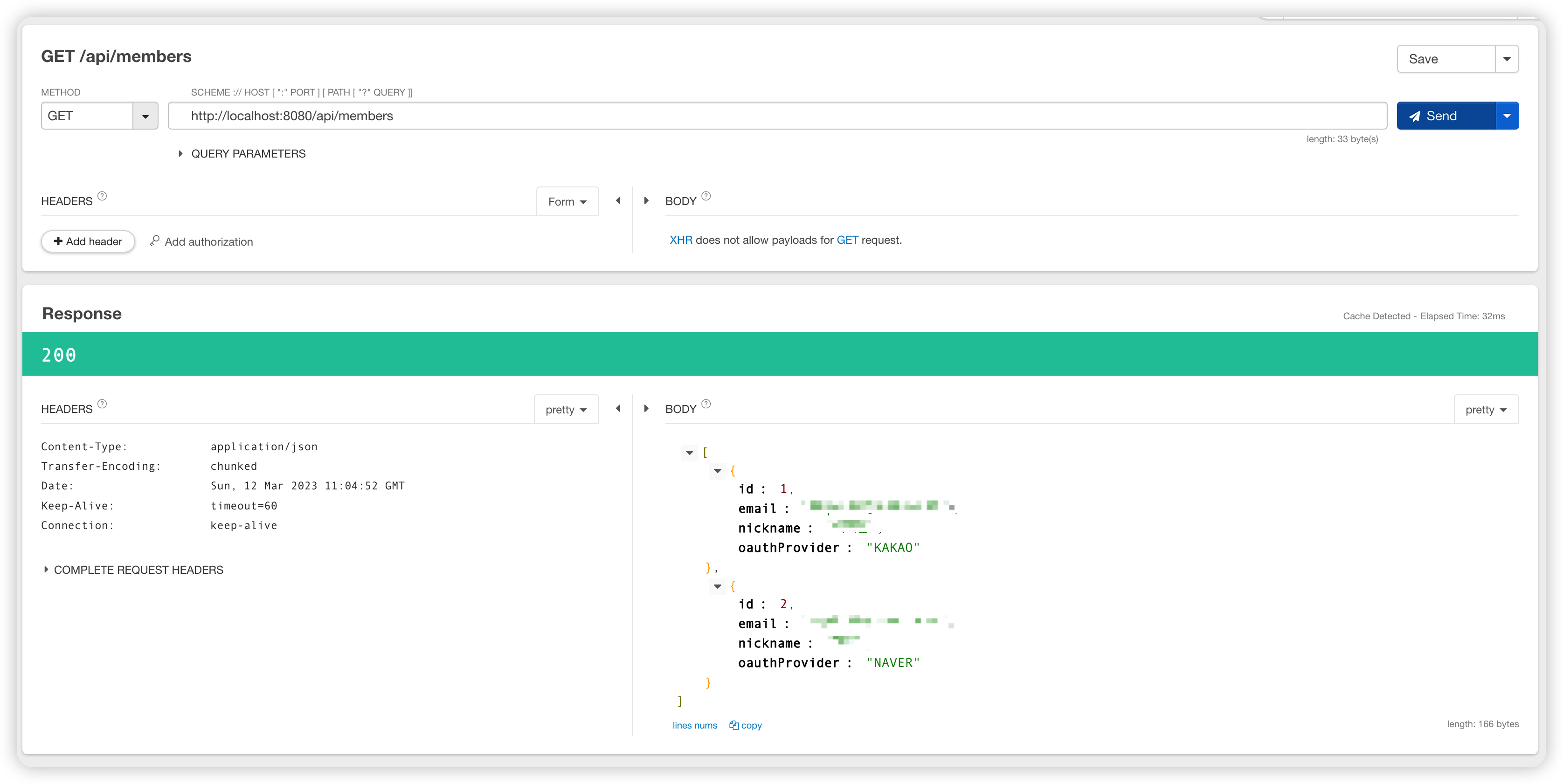Collapse the first JSON object with id 1
Viewport: 1563px width, 784px height.
[x=717, y=470]
